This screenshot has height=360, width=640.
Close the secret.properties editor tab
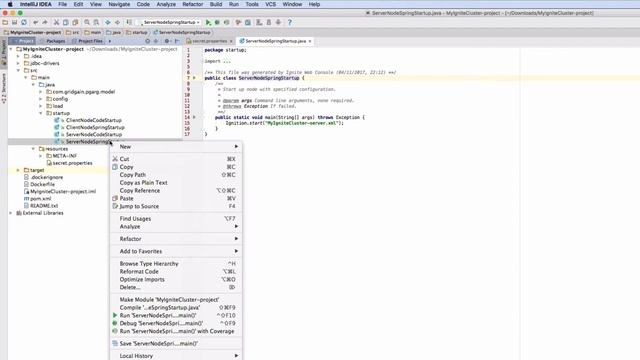click(231, 41)
